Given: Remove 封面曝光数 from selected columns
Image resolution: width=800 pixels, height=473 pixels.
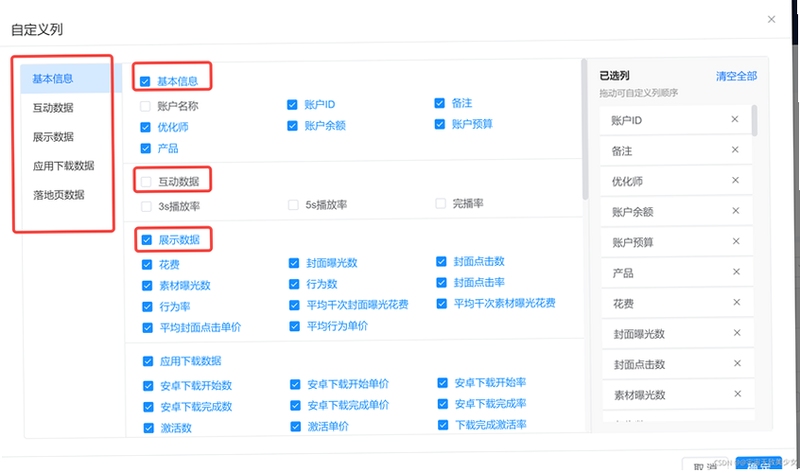Looking at the screenshot, I should pos(737,333).
